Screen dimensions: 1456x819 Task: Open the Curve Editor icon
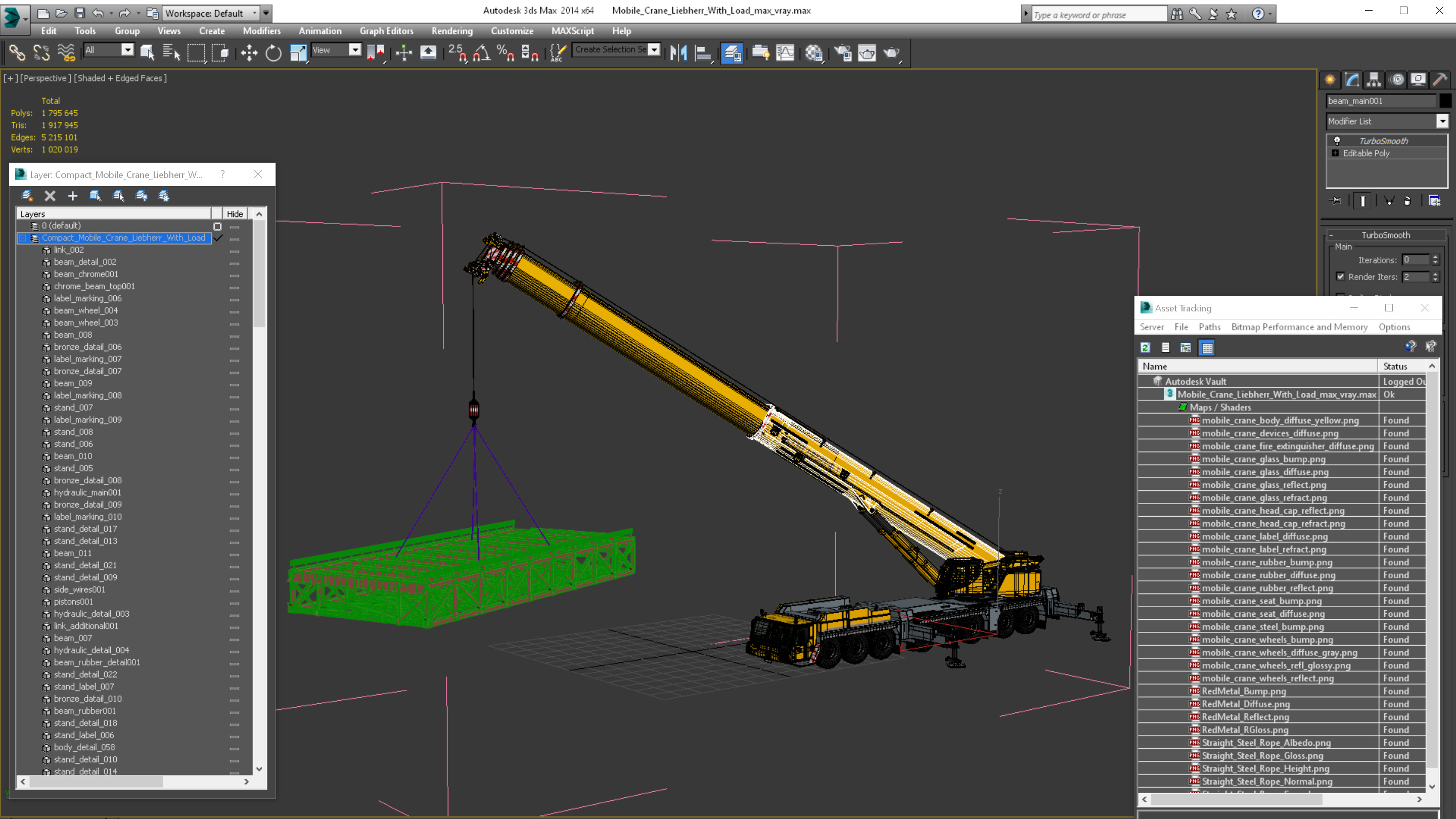[785, 53]
